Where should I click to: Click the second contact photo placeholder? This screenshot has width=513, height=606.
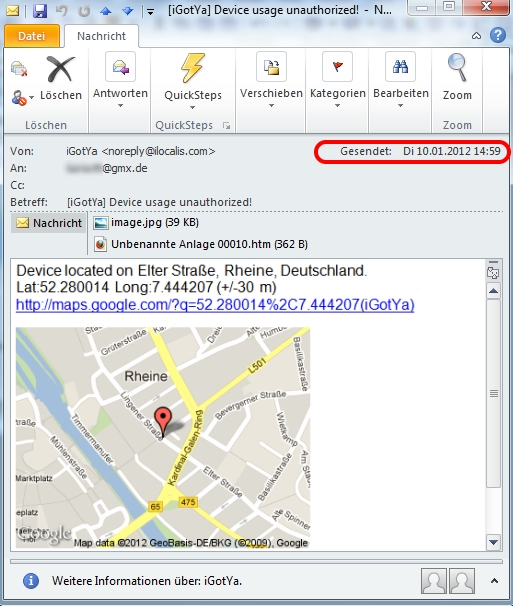pyautogui.click(x=462, y=580)
